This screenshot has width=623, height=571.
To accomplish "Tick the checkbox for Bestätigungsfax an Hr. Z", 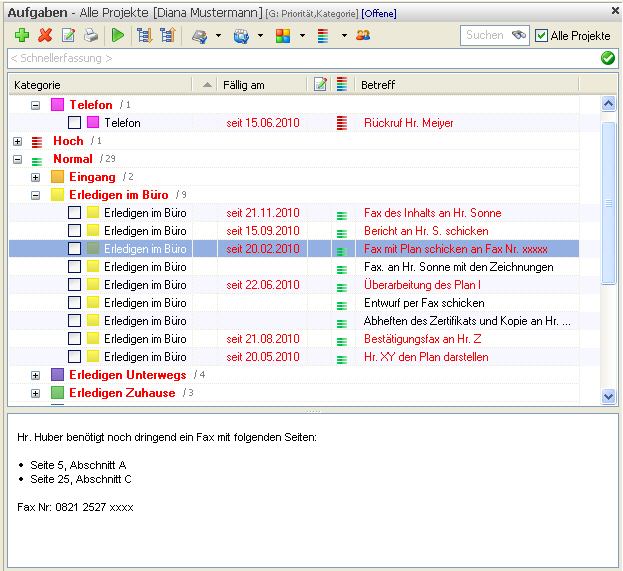I will point(74,339).
